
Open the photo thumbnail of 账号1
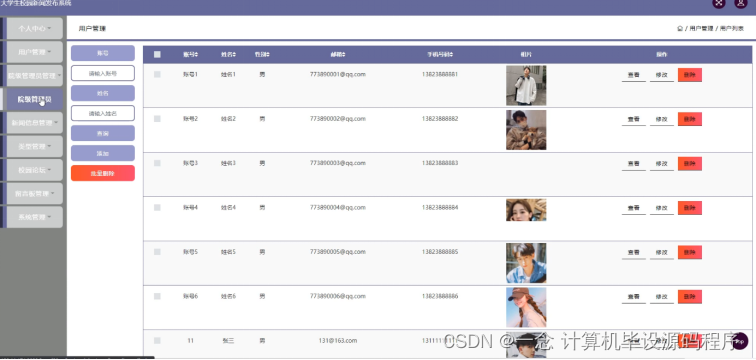[526, 85]
